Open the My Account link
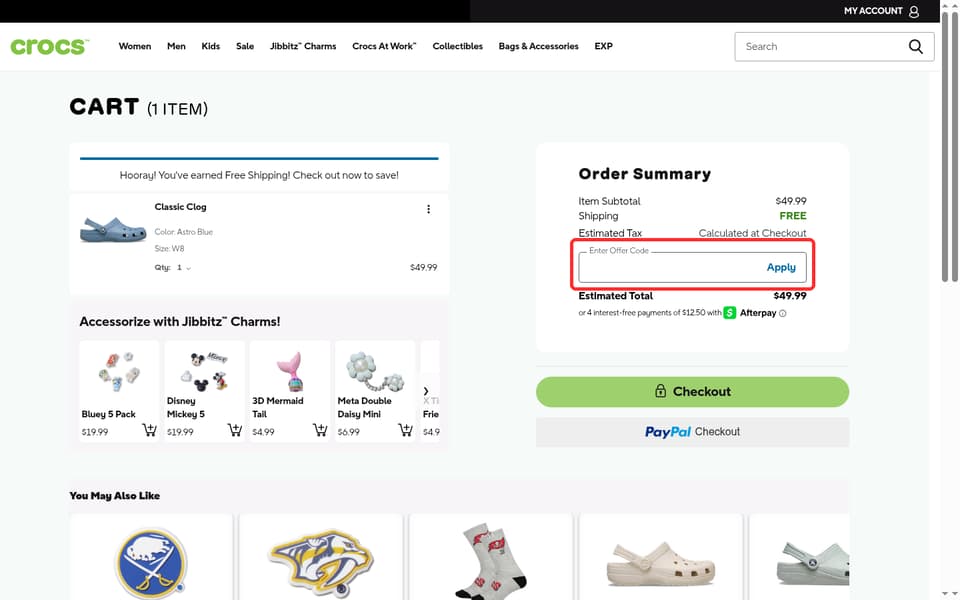This screenshot has width=960, height=600. click(873, 11)
